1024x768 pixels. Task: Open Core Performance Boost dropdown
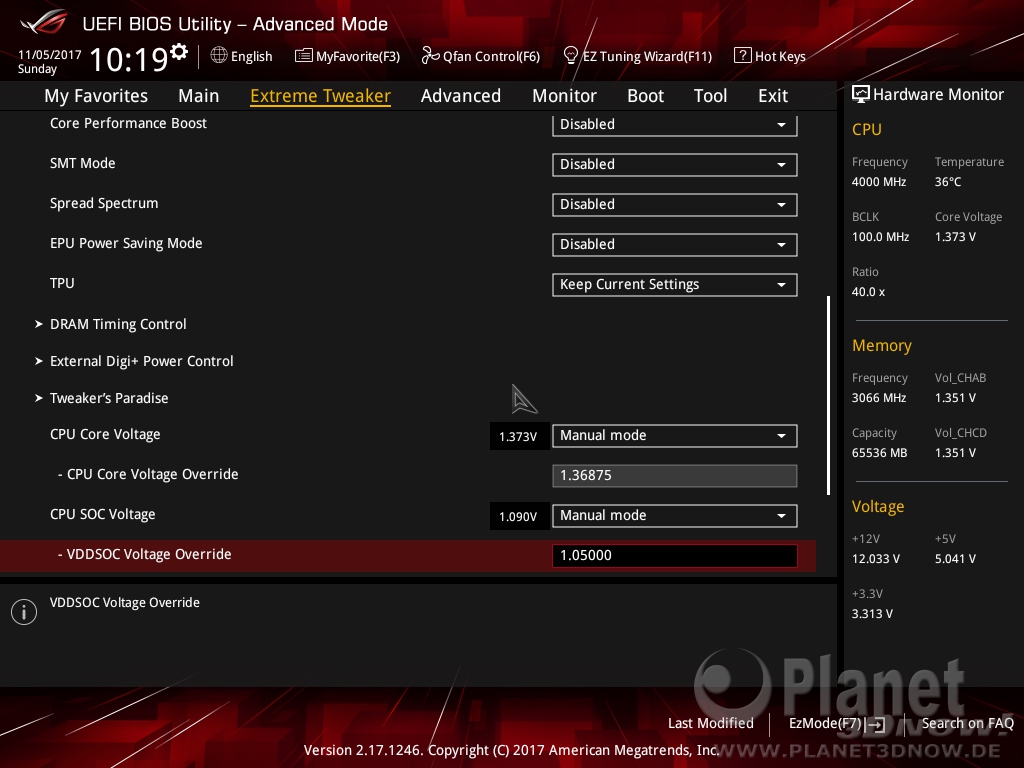pos(675,125)
